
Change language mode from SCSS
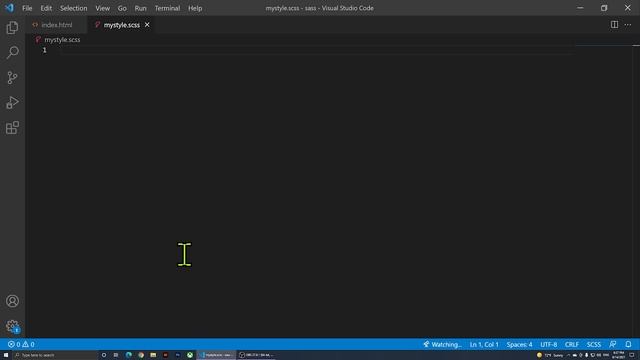[593, 344]
